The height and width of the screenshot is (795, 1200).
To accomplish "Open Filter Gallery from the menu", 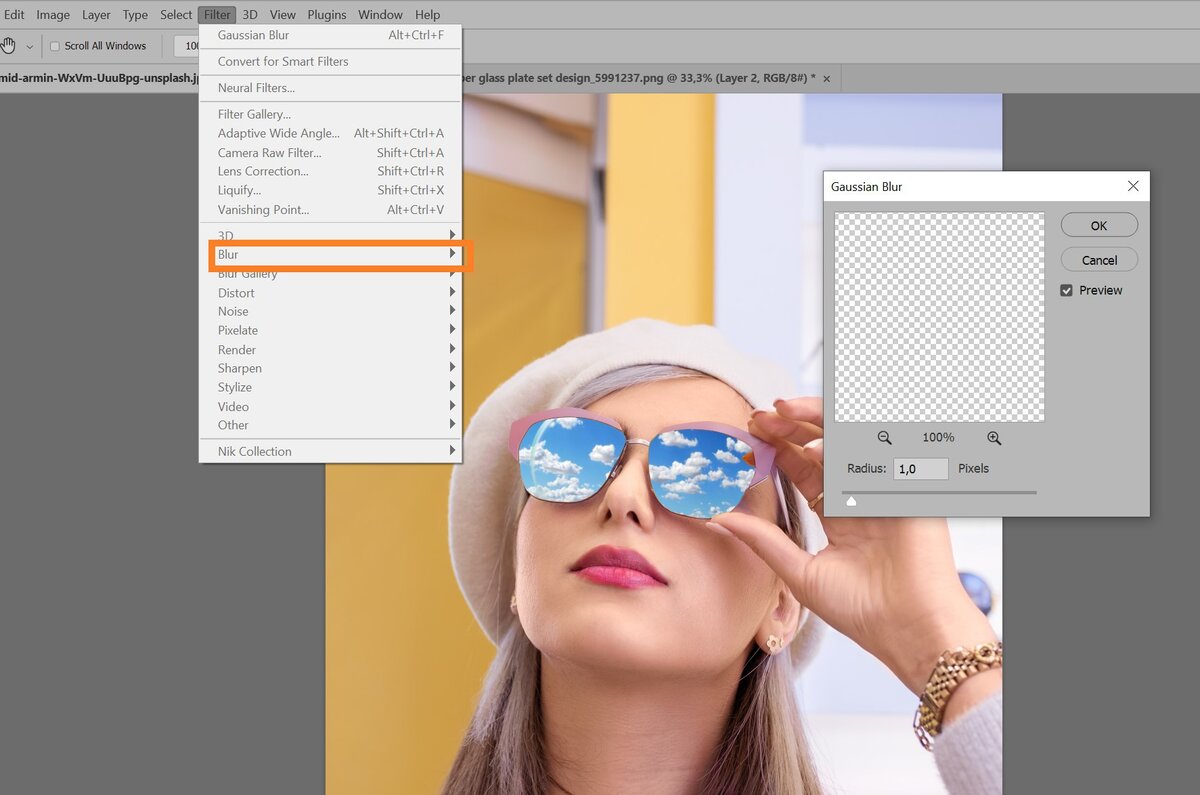I will tap(331, 115).
